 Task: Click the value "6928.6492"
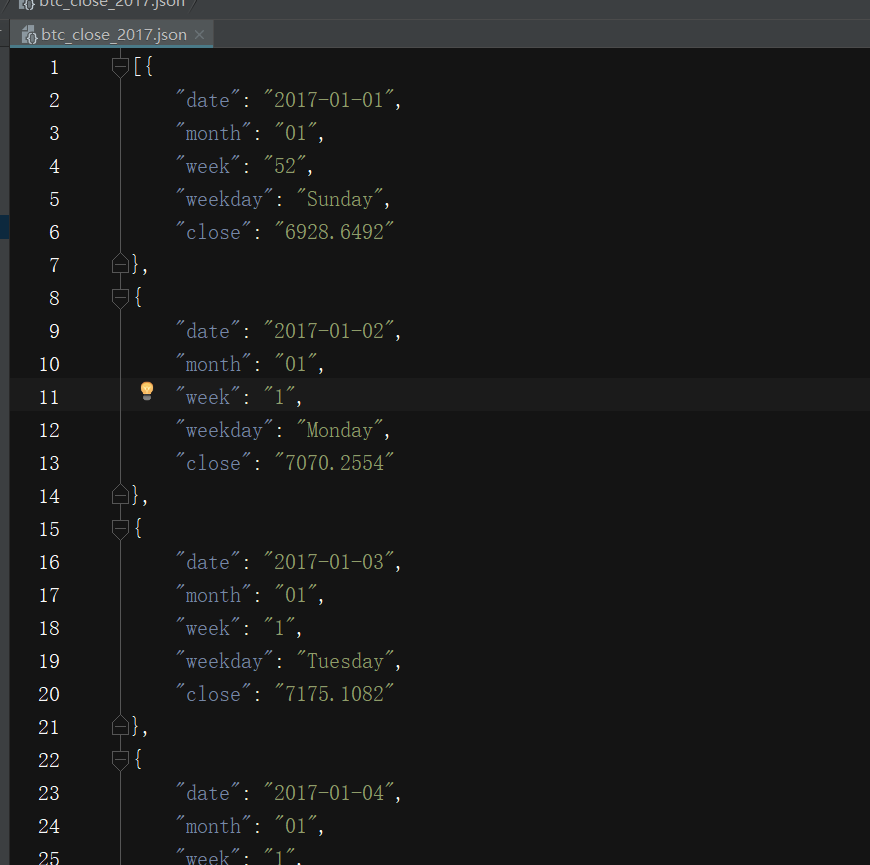tap(334, 232)
